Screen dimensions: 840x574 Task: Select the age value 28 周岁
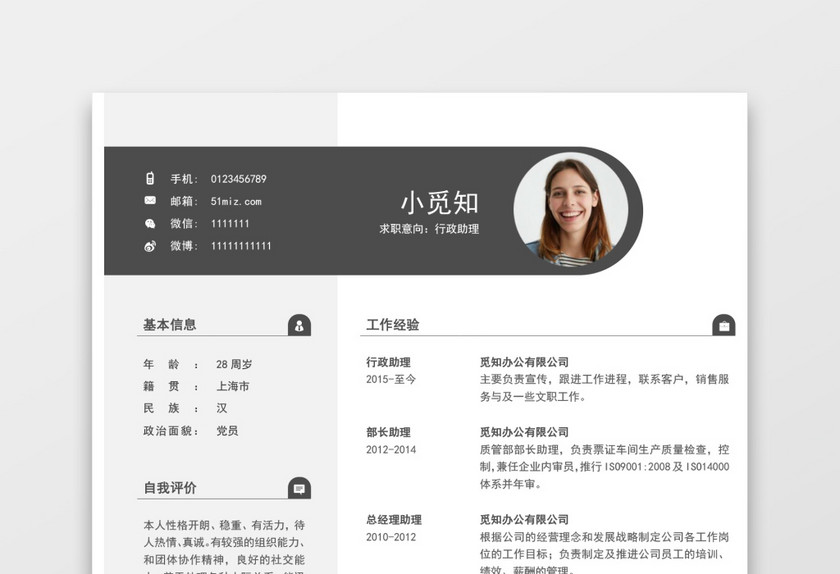pyautogui.click(x=234, y=364)
